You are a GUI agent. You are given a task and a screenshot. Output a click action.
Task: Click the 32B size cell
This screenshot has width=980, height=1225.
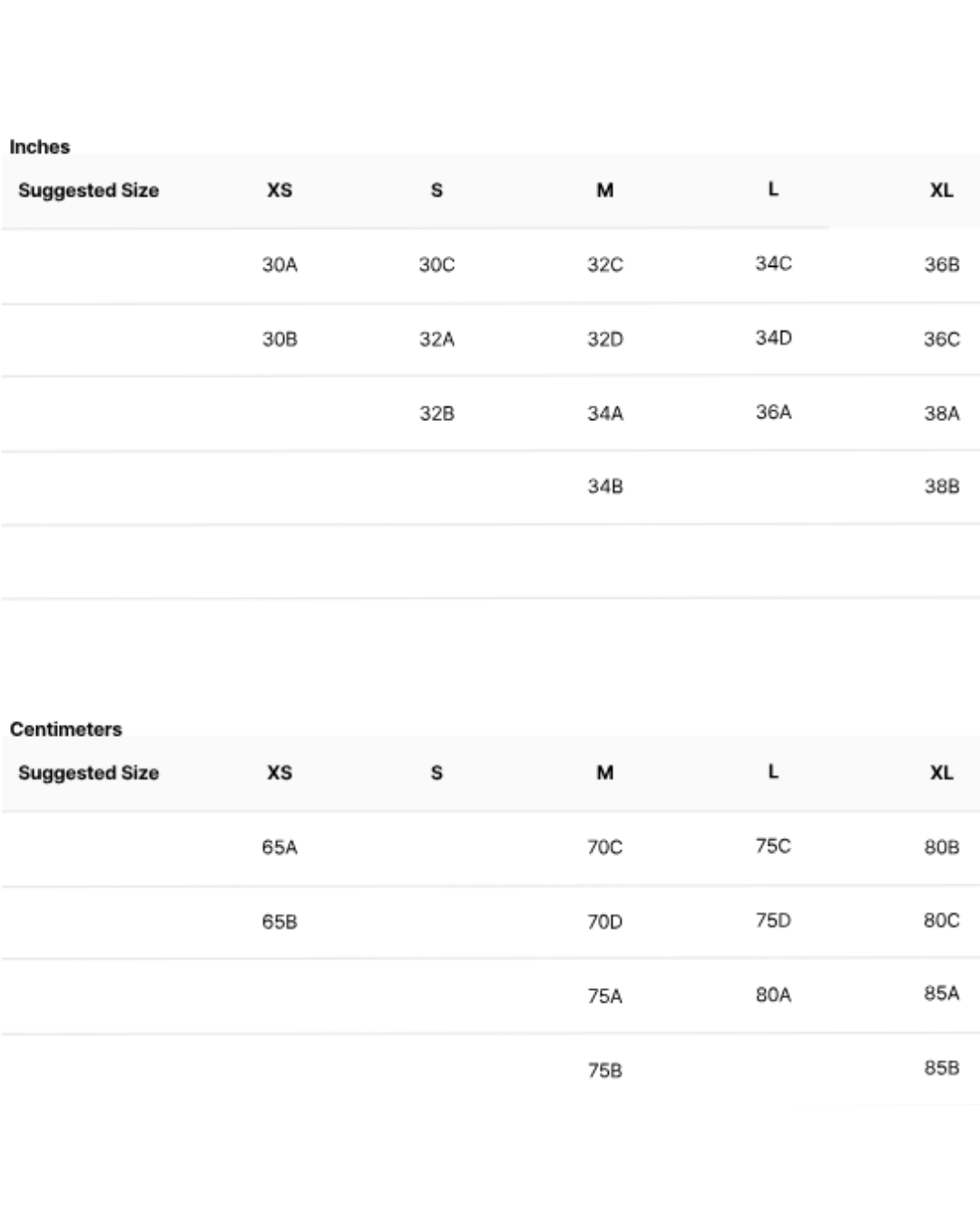[x=436, y=414]
